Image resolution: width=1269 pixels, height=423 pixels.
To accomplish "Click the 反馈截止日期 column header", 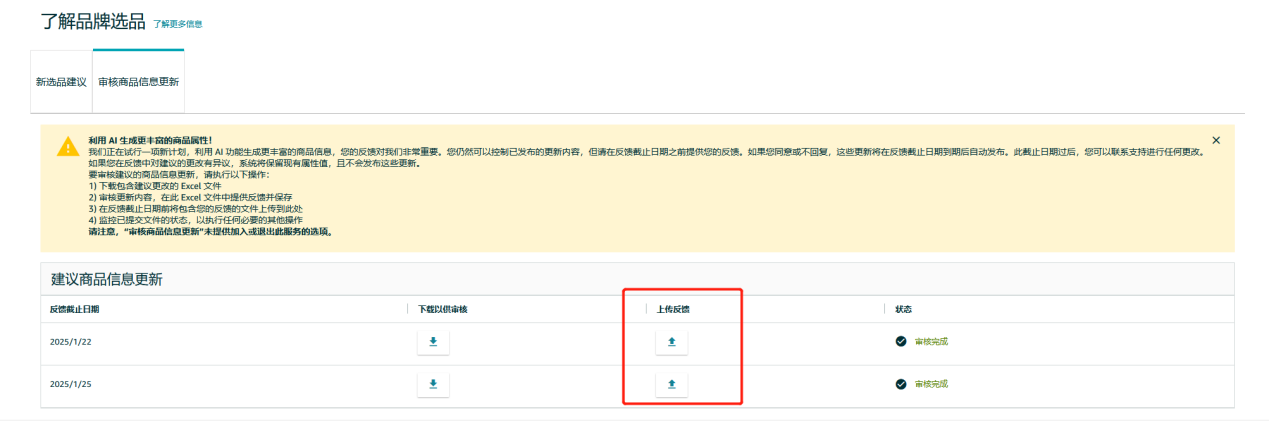I will pyautogui.click(x=75, y=309).
